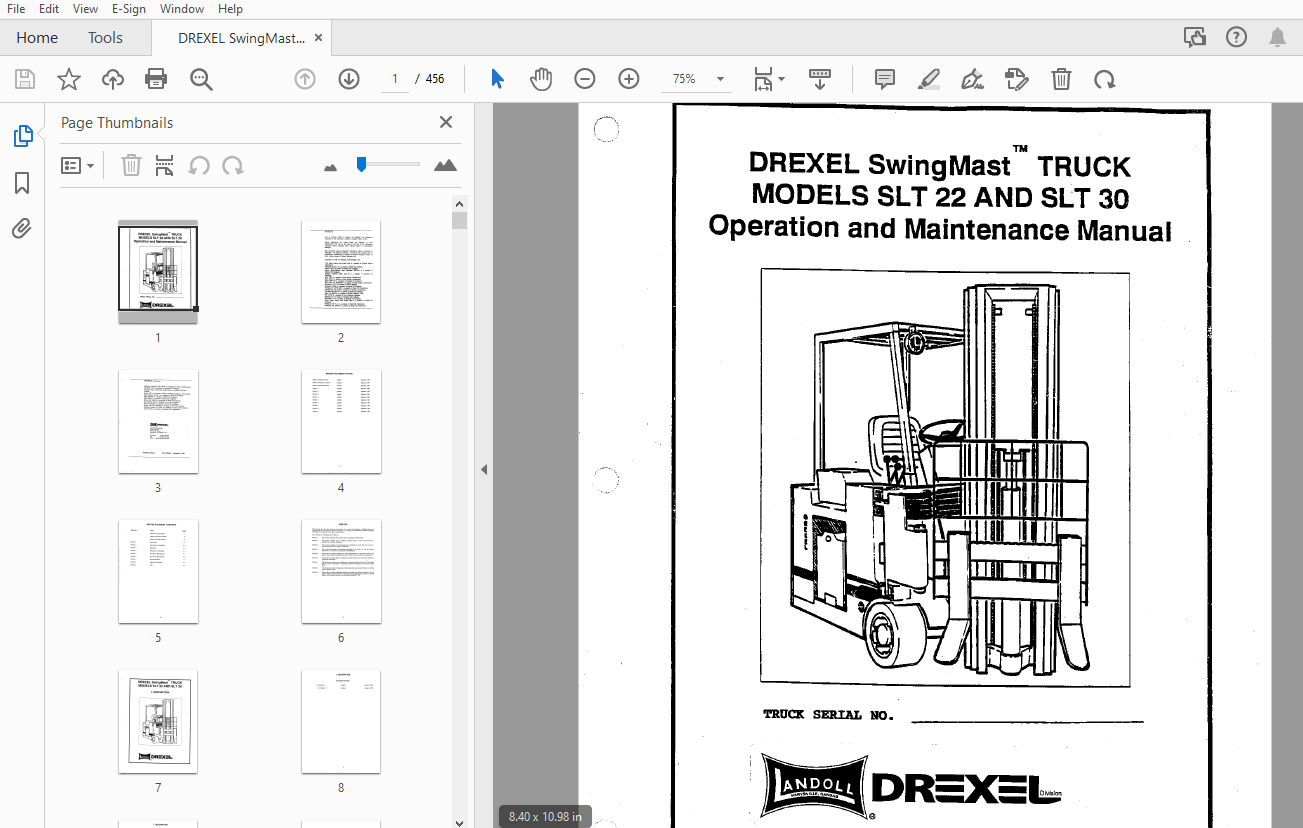Enlarge thumbnail size large mountains icon
The height and width of the screenshot is (828, 1303).
(446, 165)
